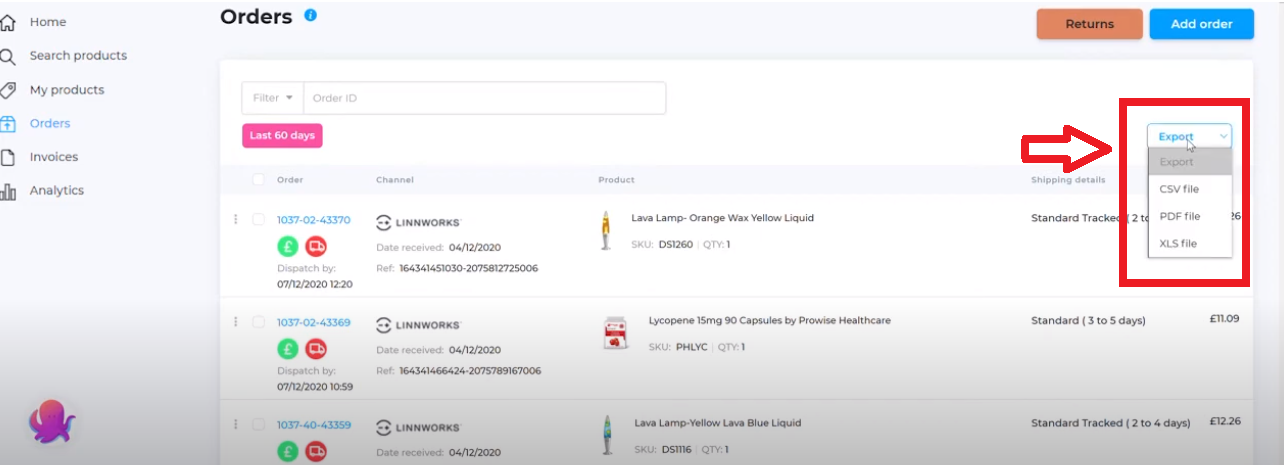1284x465 pixels.
Task: Click Standard ( 3 to 5 days) shipping text
Action: tap(1088, 321)
